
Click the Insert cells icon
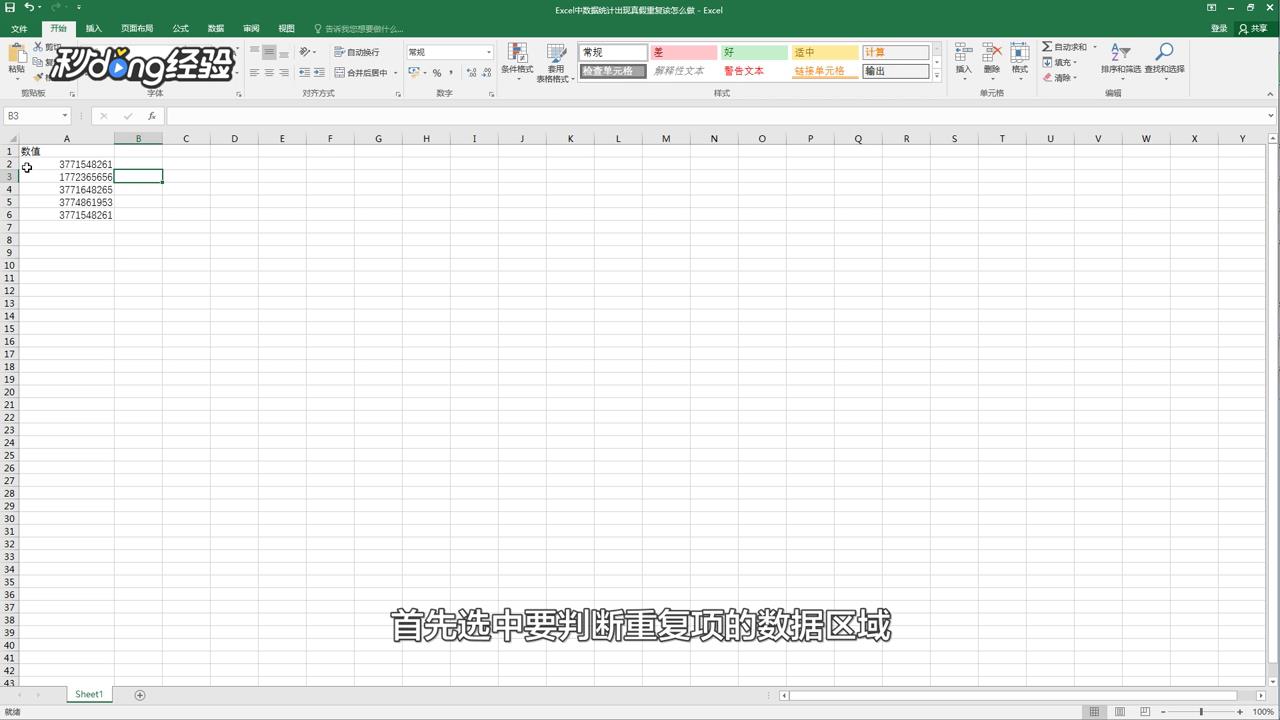[x=963, y=53]
